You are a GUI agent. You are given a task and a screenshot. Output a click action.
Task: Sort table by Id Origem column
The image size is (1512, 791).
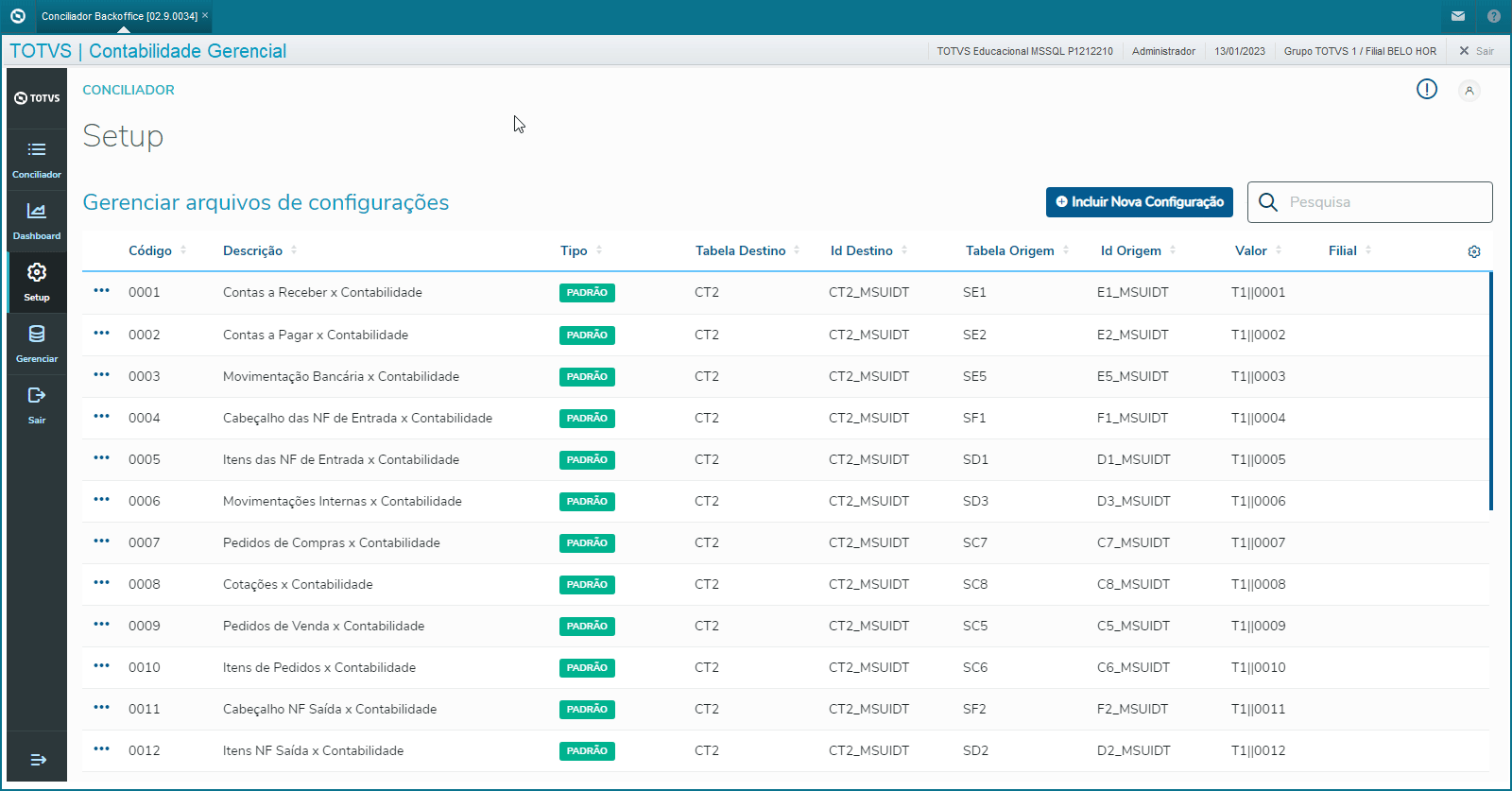pos(1138,250)
